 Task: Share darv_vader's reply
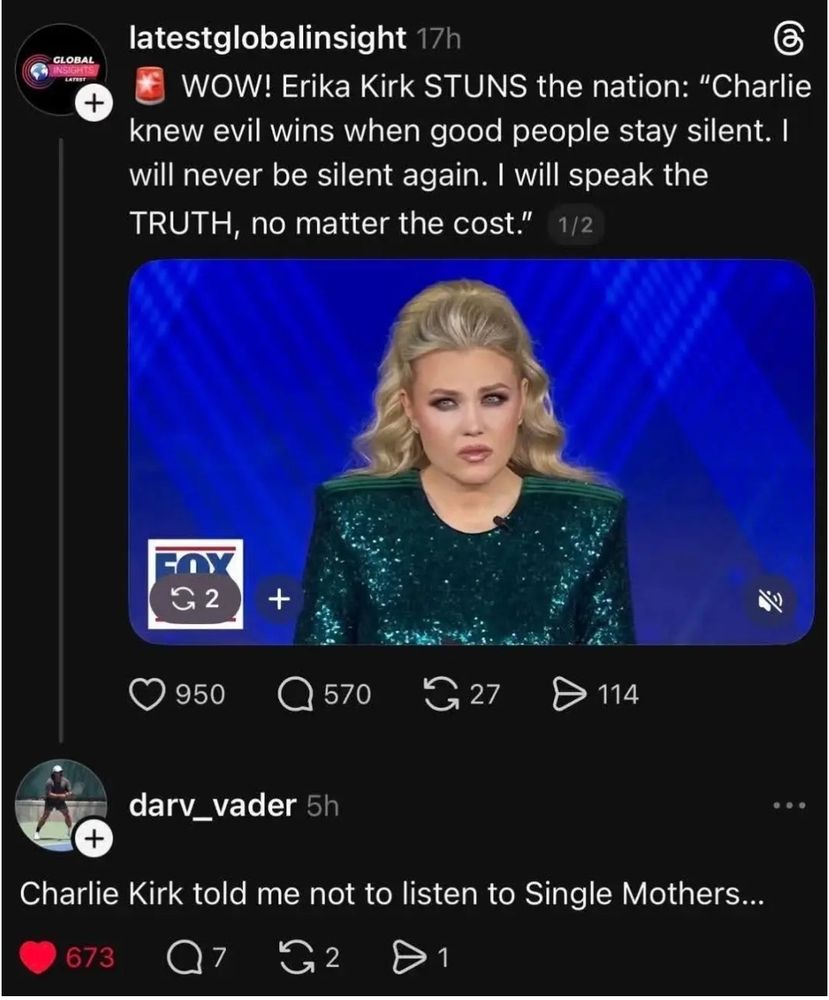[420, 958]
